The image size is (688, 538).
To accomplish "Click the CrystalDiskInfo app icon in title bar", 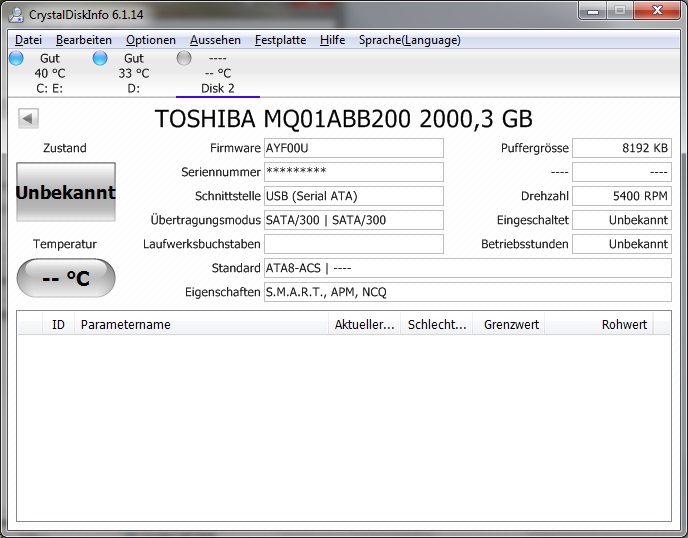I will click(x=16, y=14).
